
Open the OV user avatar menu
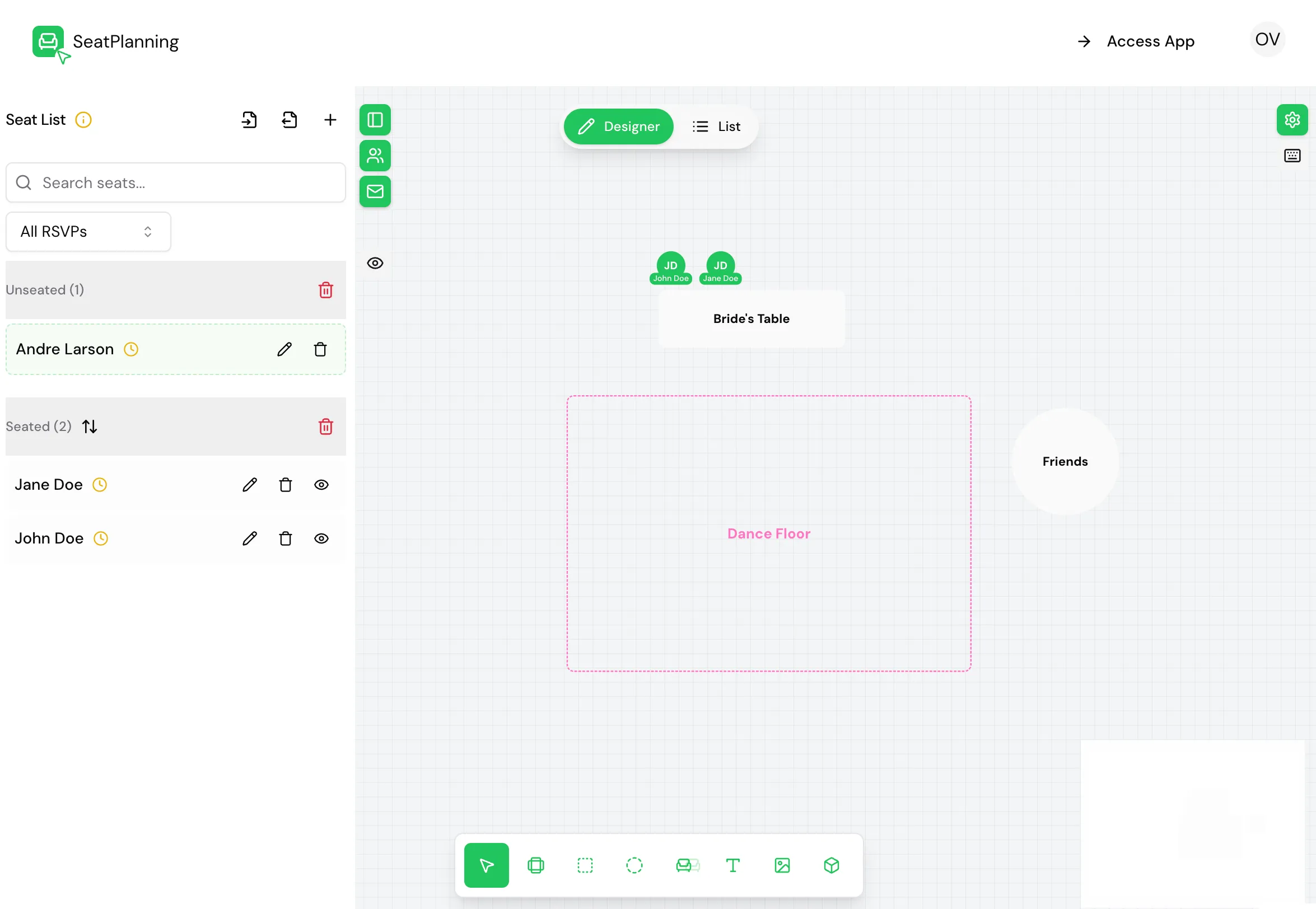pyautogui.click(x=1267, y=39)
